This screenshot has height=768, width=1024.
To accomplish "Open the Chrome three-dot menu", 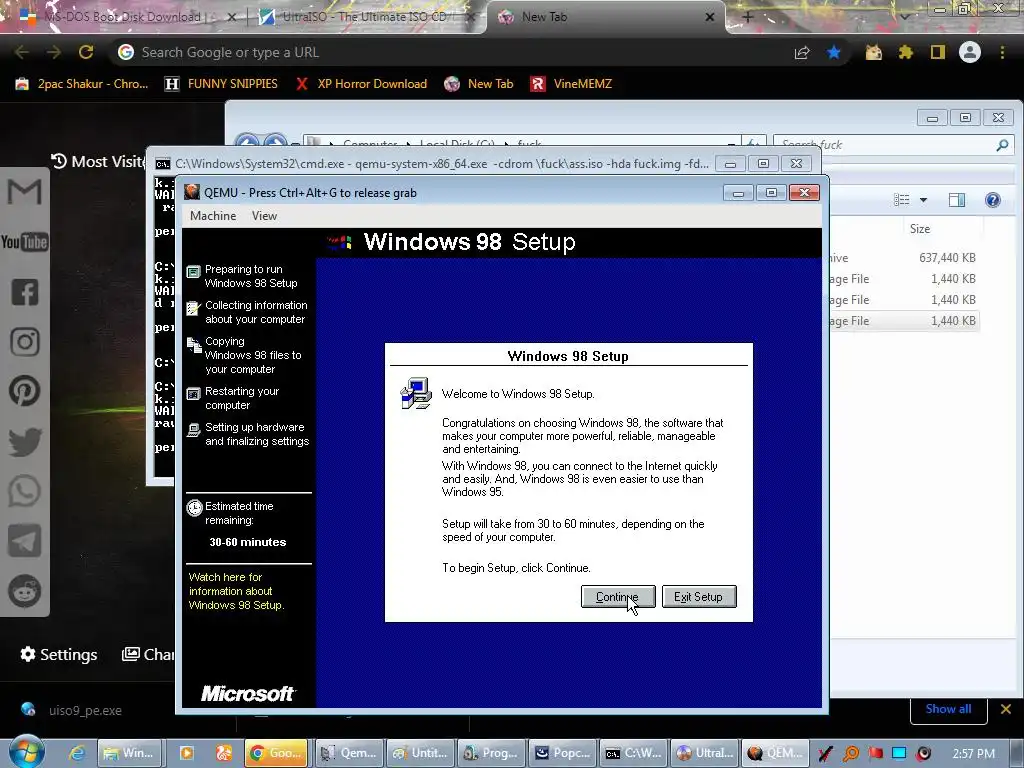I will [1002, 52].
